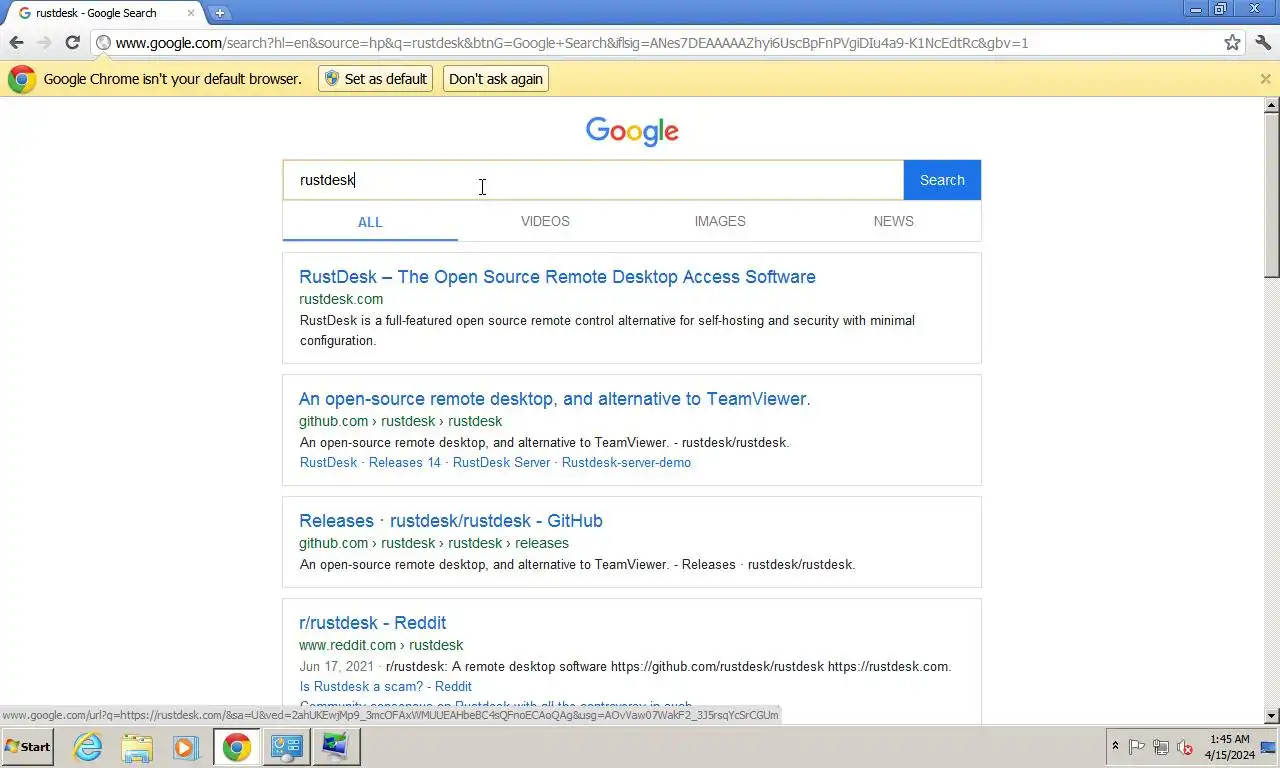
Task: Close the rustdesk Google Search tab
Action: [191, 13]
